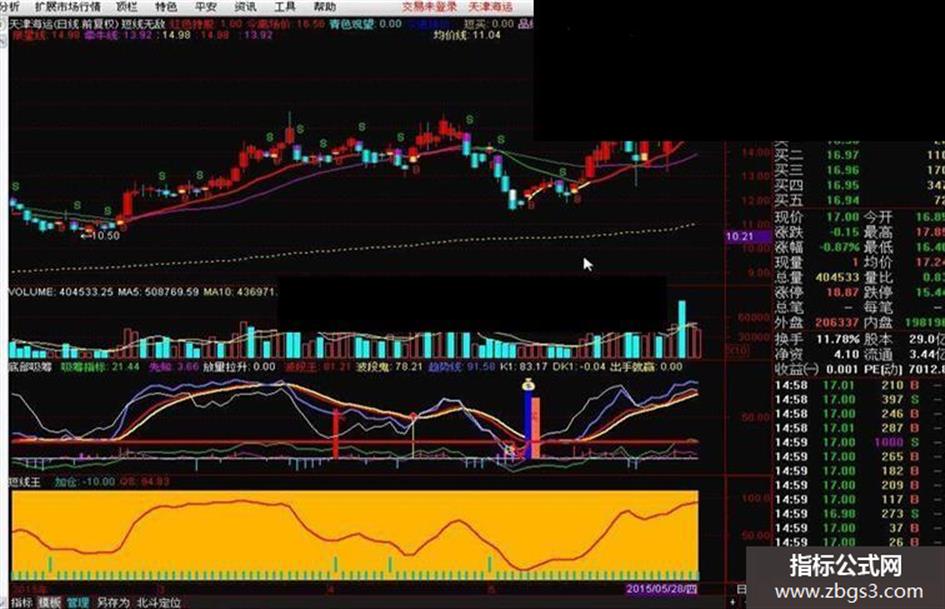This screenshot has width=945, height=609.
Task: Click the trade row with volume 397
Action: (857, 400)
